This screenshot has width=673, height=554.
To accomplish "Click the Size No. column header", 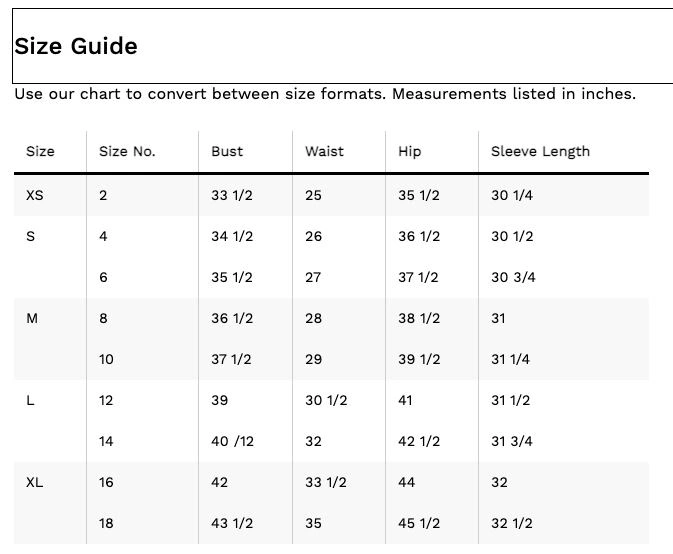I will [x=127, y=152].
